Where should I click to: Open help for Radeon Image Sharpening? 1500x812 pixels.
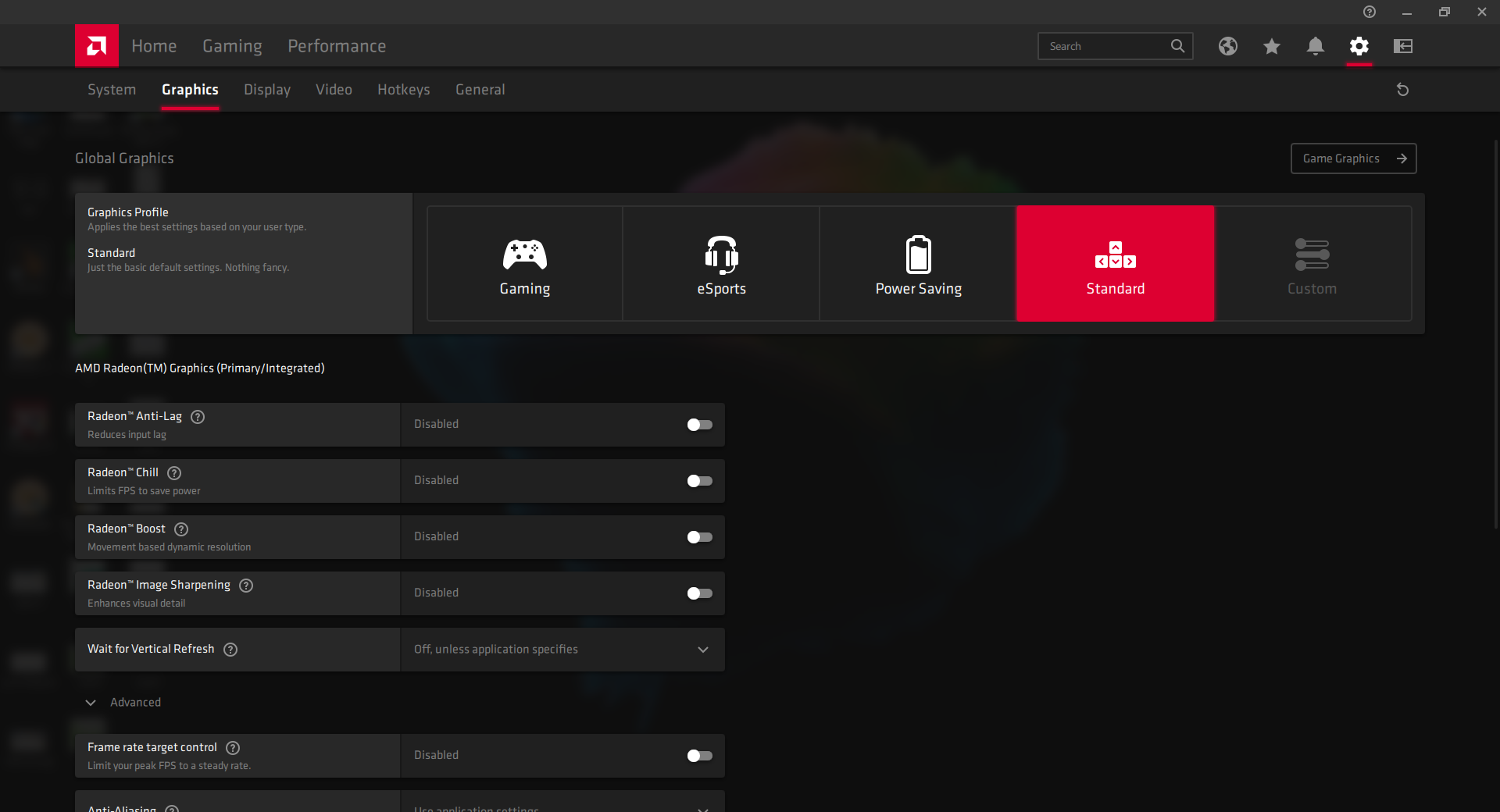246,586
